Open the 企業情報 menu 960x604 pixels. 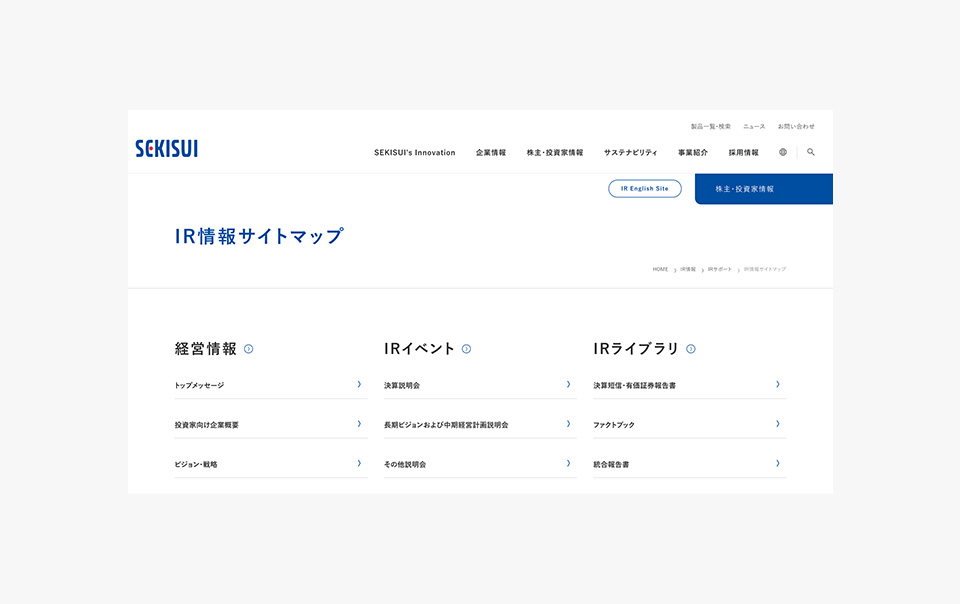click(491, 152)
